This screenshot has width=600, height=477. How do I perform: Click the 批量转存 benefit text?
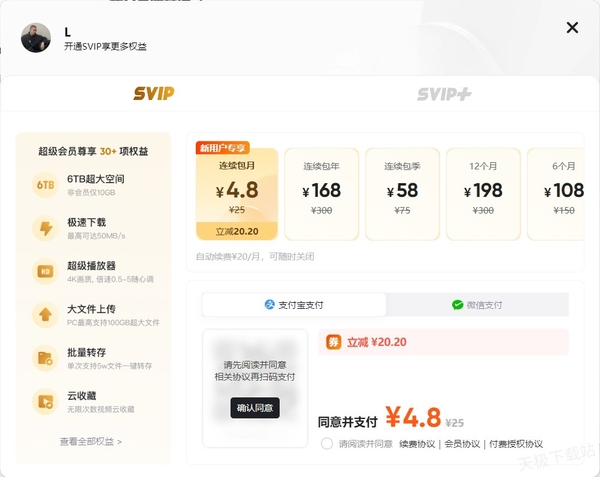click(x=86, y=352)
